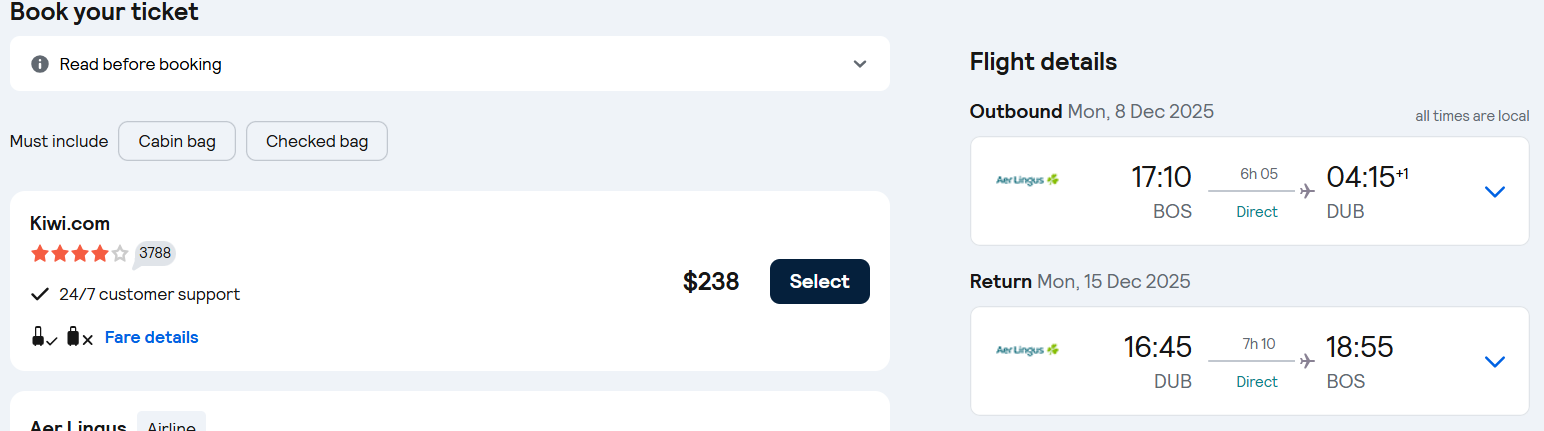Click the Kiwi.com star rating
Viewport: 1544px width, 431px height.
pyautogui.click(x=79, y=253)
